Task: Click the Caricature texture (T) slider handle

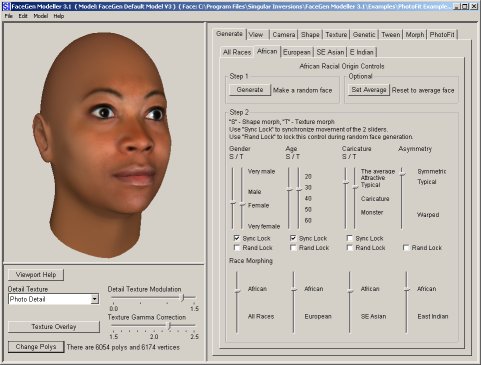Action: click(x=355, y=187)
